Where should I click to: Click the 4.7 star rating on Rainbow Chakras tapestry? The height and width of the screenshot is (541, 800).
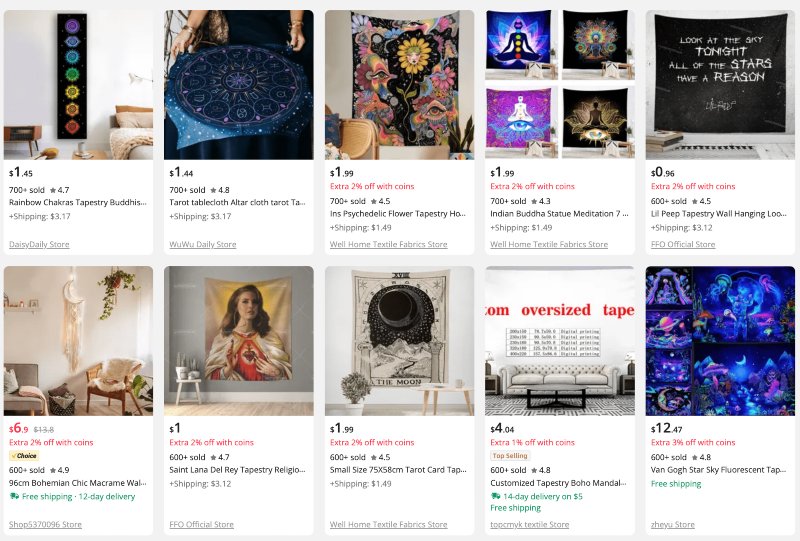(x=58, y=189)
